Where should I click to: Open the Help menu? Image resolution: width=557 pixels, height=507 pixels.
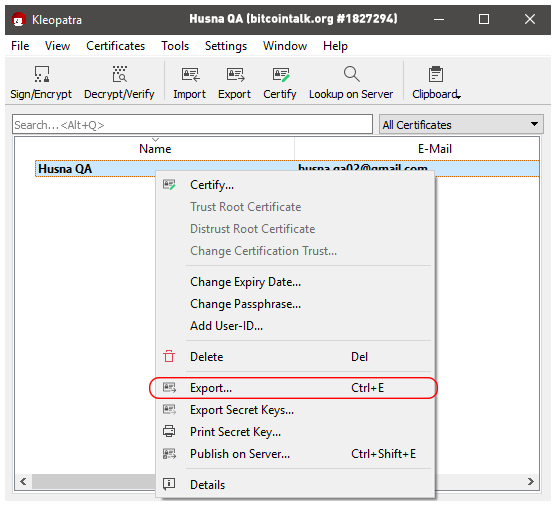pyautogui.click(x=335, y=46)
